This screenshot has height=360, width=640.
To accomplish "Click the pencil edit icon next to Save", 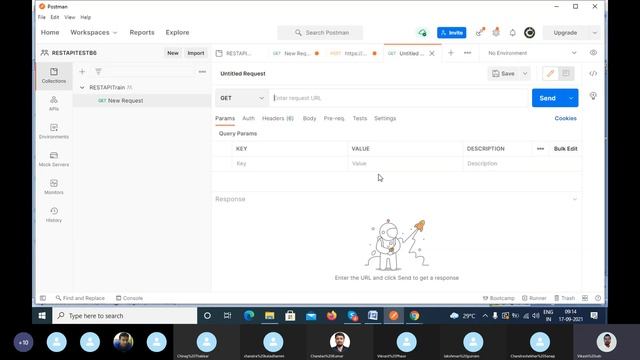I will tap(550, 73).
